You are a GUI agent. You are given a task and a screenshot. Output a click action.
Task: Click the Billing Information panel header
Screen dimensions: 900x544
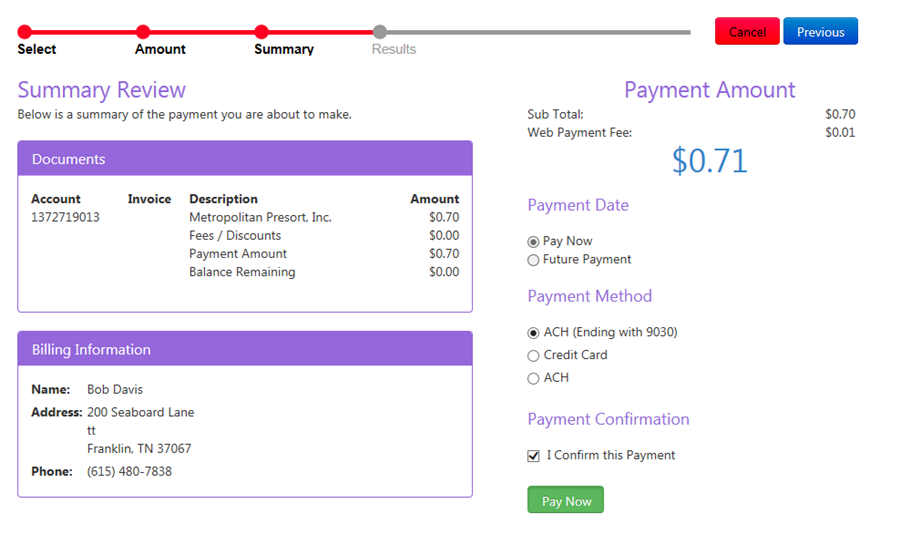245,349
